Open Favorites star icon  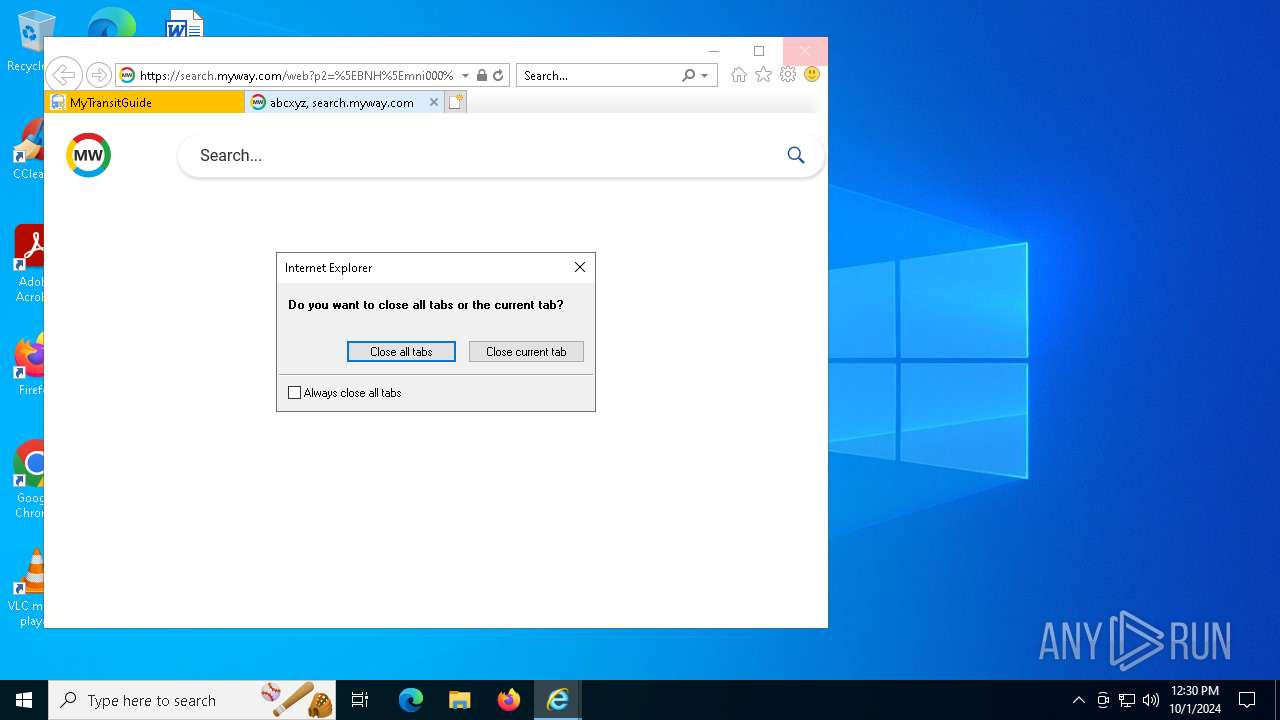point(763,75)
